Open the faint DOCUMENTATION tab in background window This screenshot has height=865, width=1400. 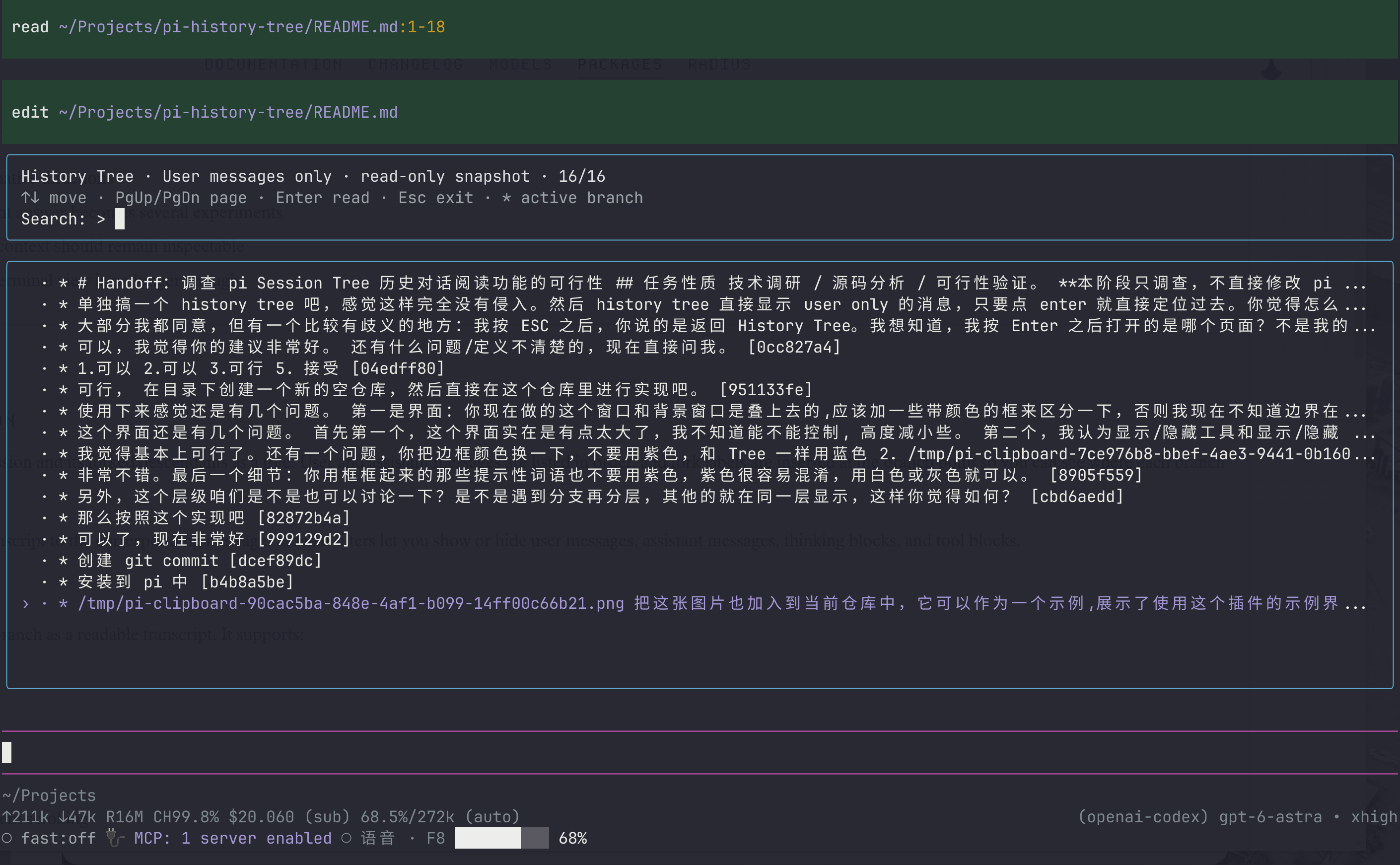tap(274, 65)
